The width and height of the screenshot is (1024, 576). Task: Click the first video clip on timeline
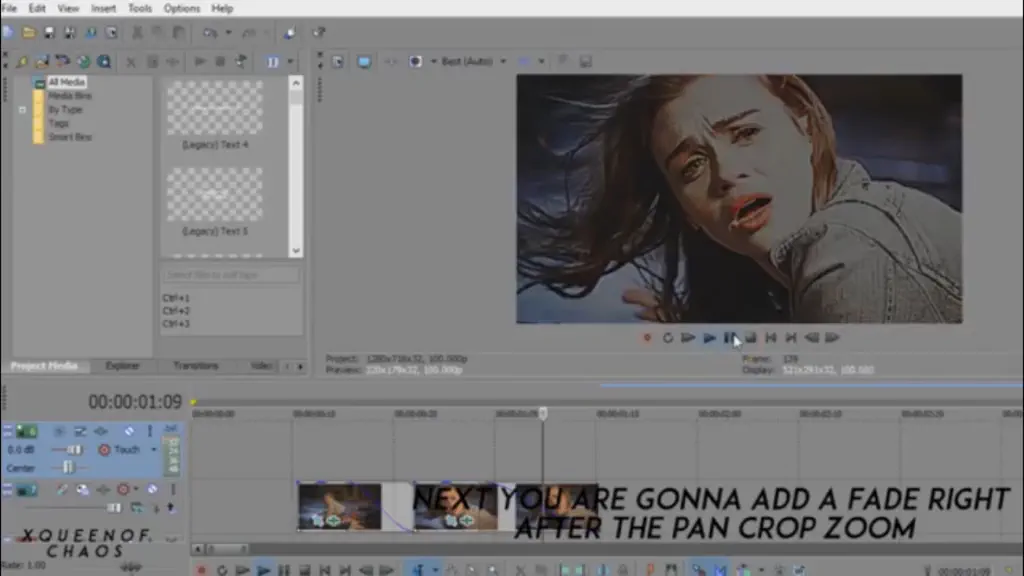[x=340, y=506]
